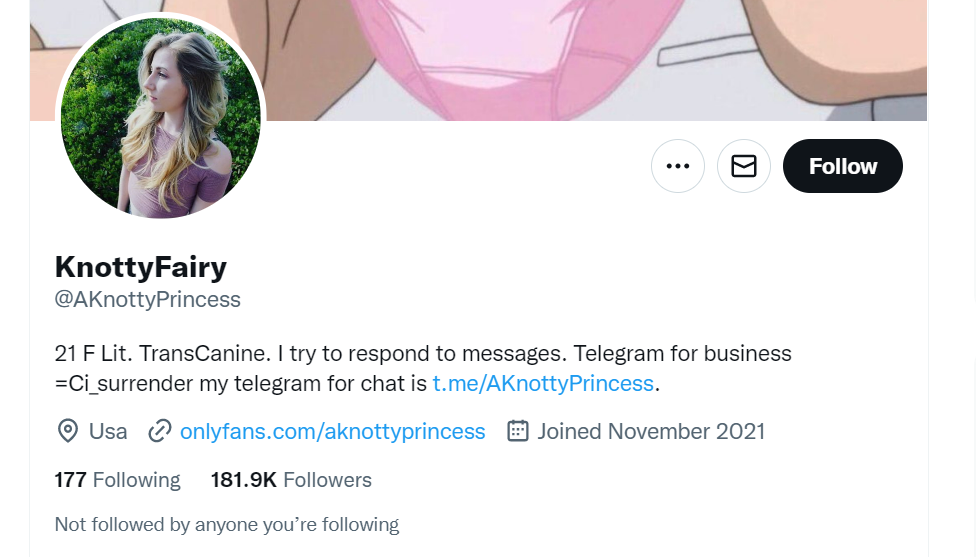This screenshot has height=557, width=976.
Task: Show the 177 Following list
Action: [x=118, y=480]
